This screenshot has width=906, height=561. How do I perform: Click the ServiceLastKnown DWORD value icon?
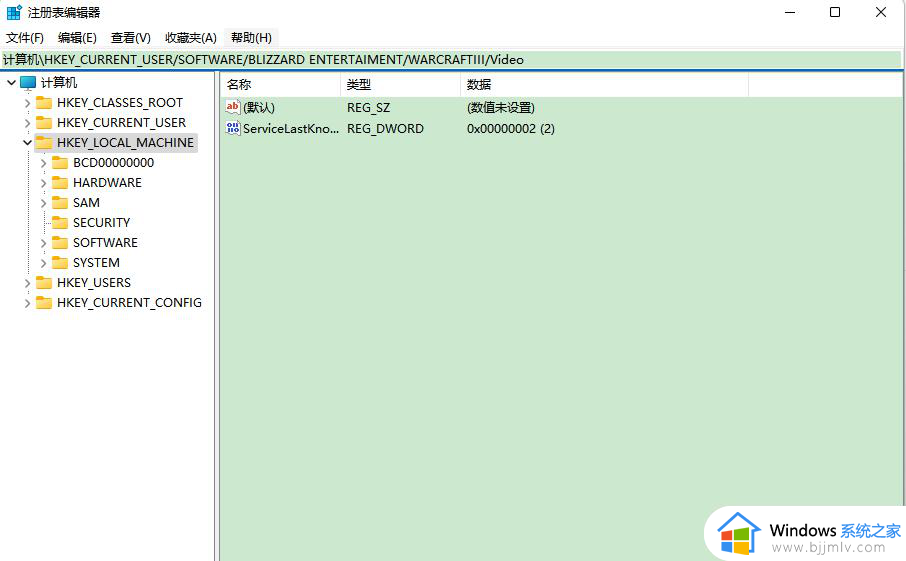(x=233, y=129)
